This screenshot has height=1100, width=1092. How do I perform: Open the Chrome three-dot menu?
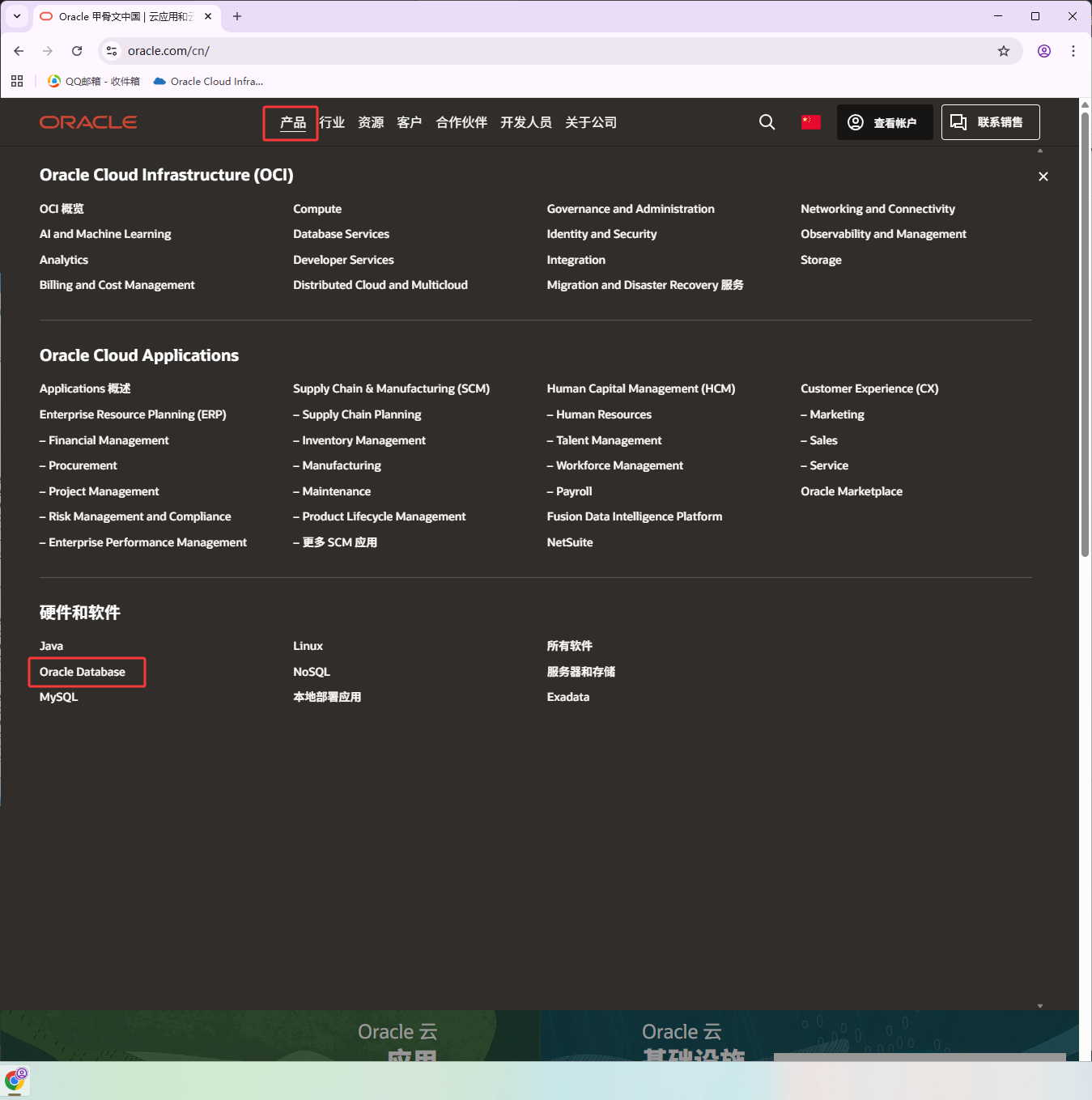pyautogui.click(x=1073, y=51)
